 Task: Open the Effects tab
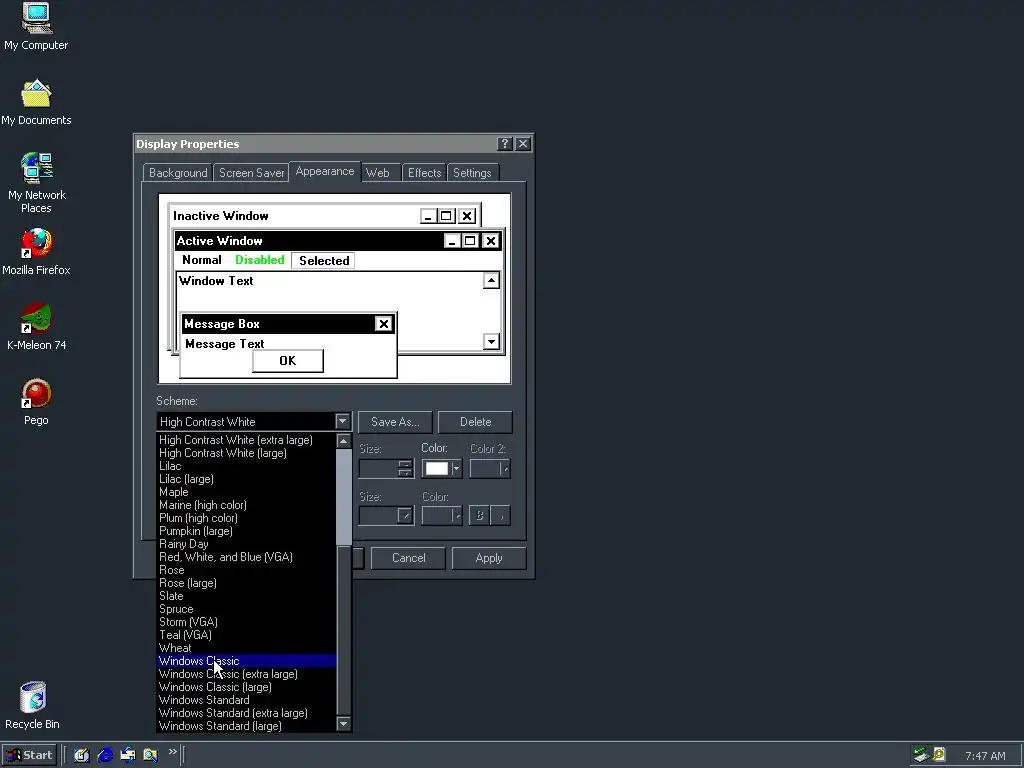click(x=424, y=172)
